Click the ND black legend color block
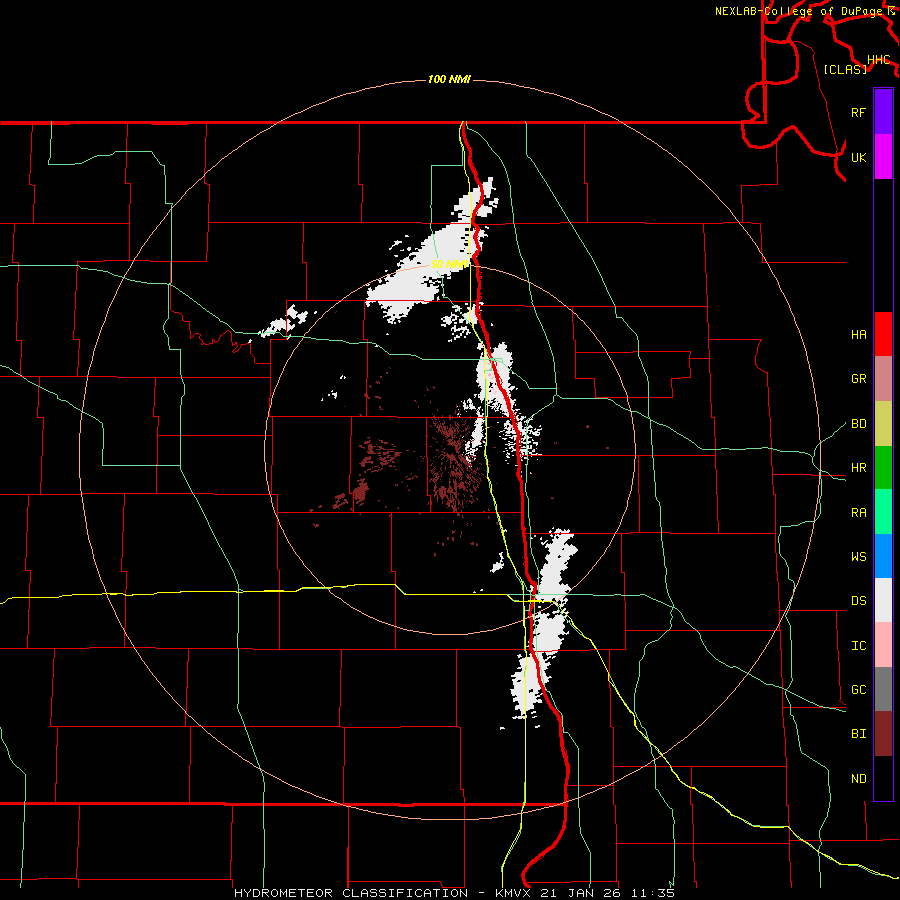The image size is (900, 900). pyautogui.click(x=883, y=778)
